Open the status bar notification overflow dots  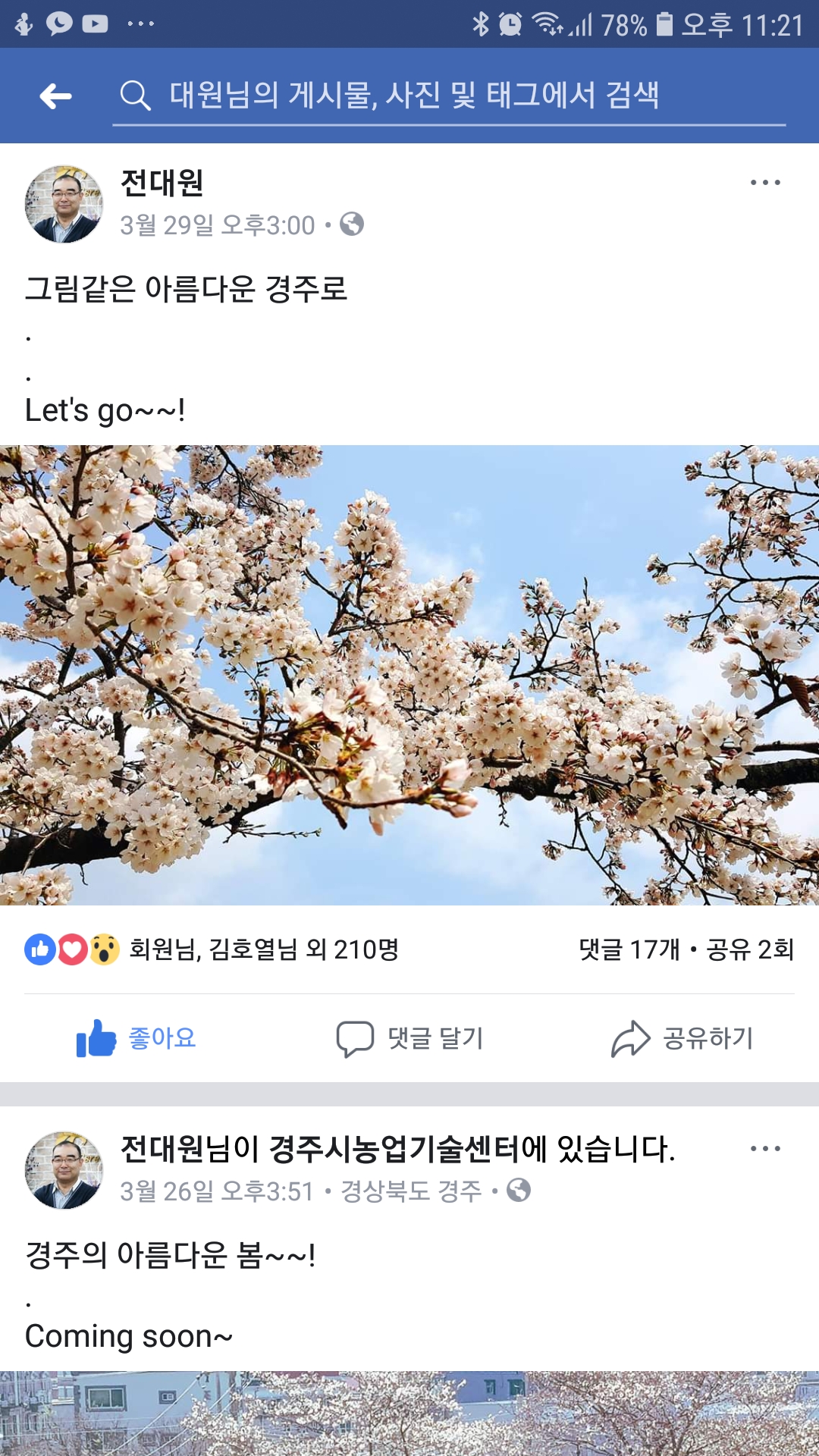point(141,24)
